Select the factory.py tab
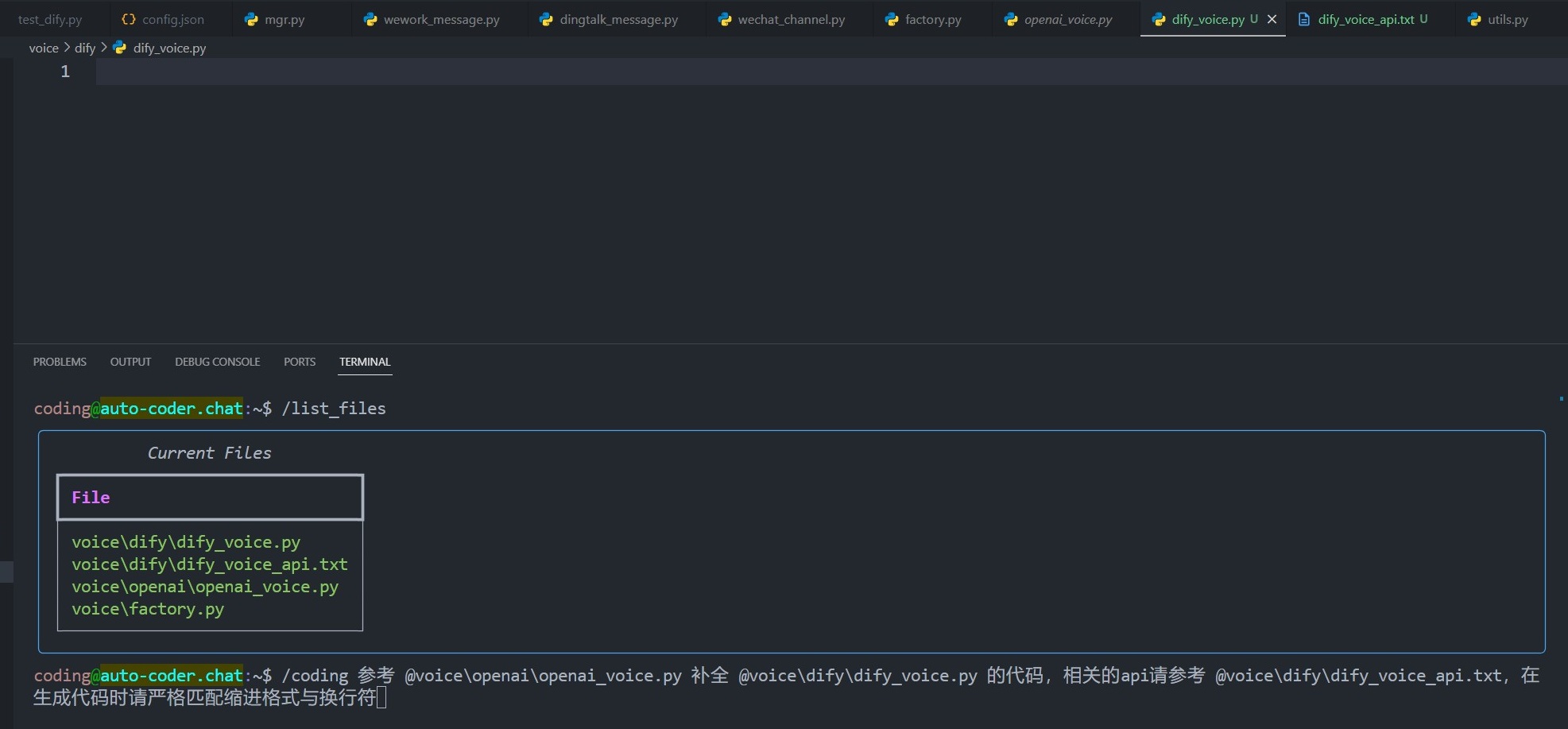Image resolution: width=1568 pixels, height=729 pixels. (x=933, y=19)
